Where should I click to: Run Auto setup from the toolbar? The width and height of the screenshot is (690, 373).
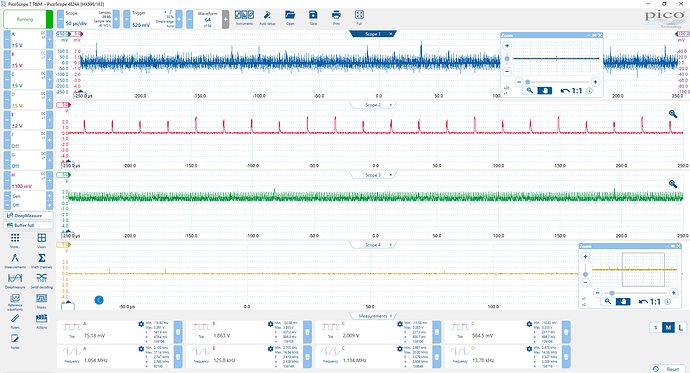267,15
